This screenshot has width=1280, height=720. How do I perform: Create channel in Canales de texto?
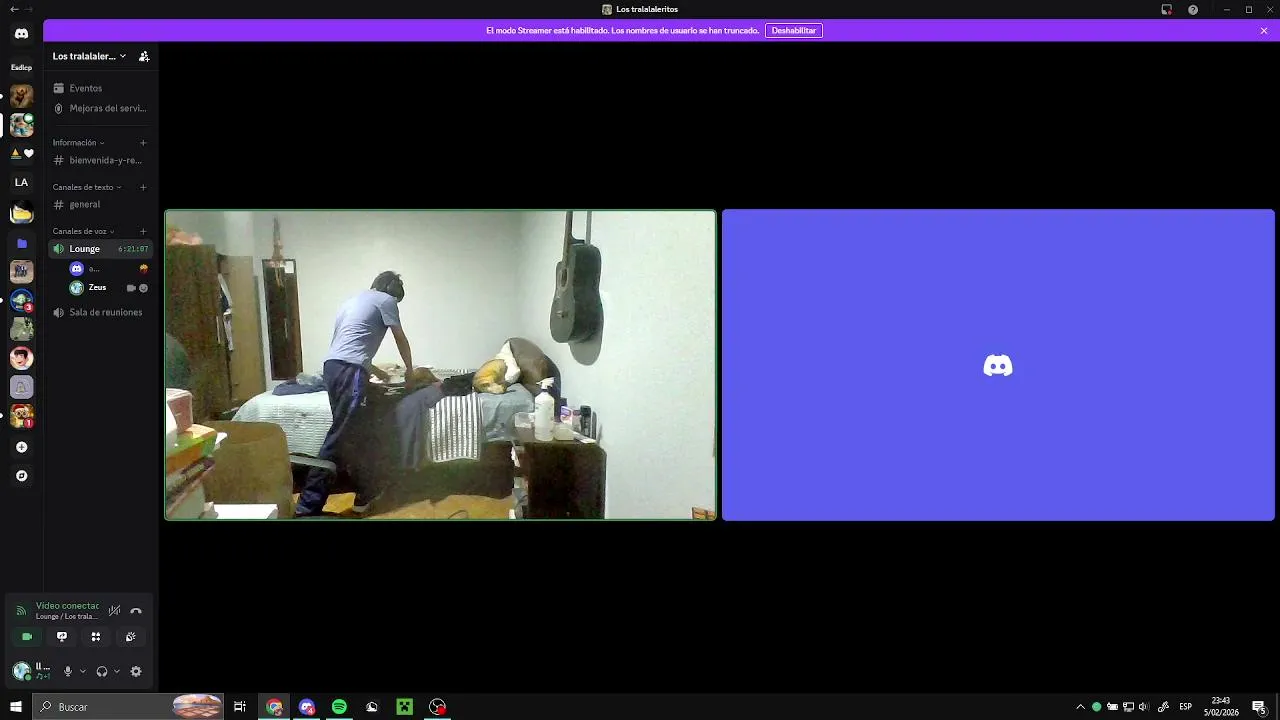click(x=143, y=187)
